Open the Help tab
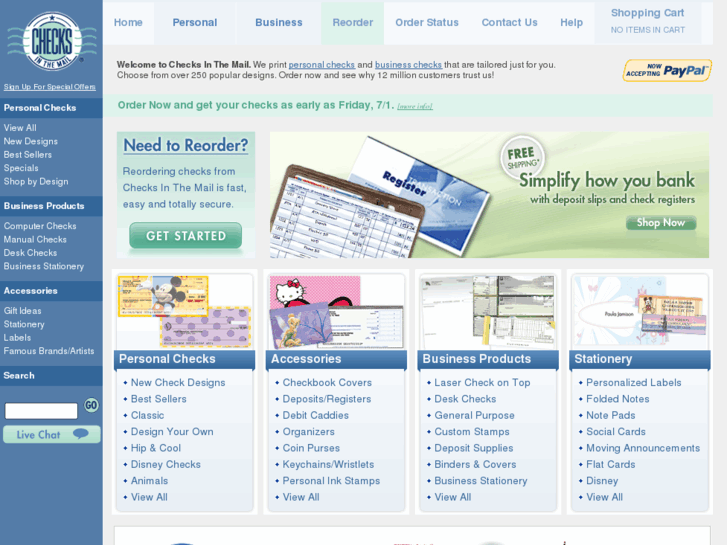The image size is (727, 545). tap(571, 23)
